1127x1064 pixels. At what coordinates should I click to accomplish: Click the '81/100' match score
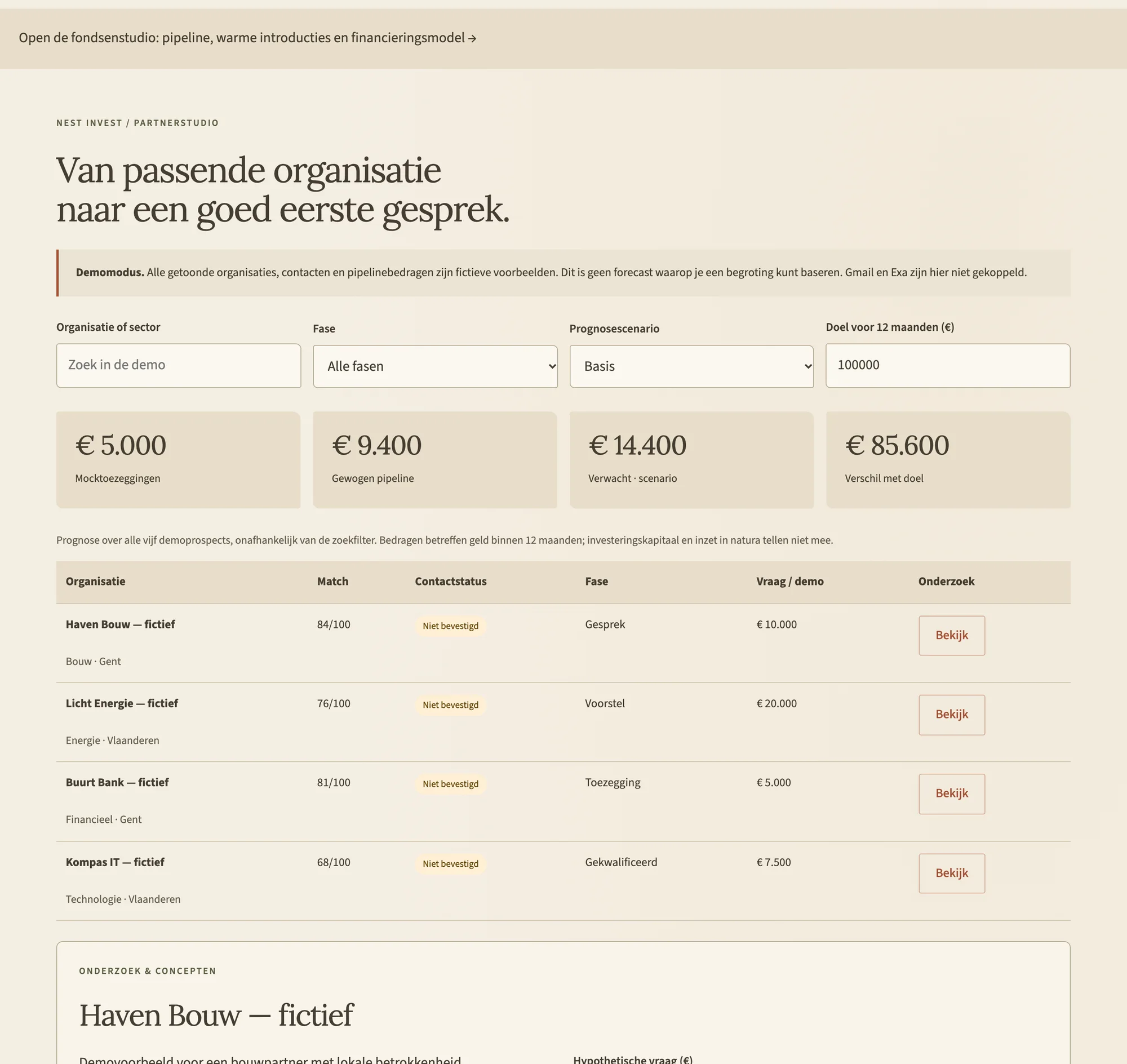pyautogui.click(x=334, y=783)
